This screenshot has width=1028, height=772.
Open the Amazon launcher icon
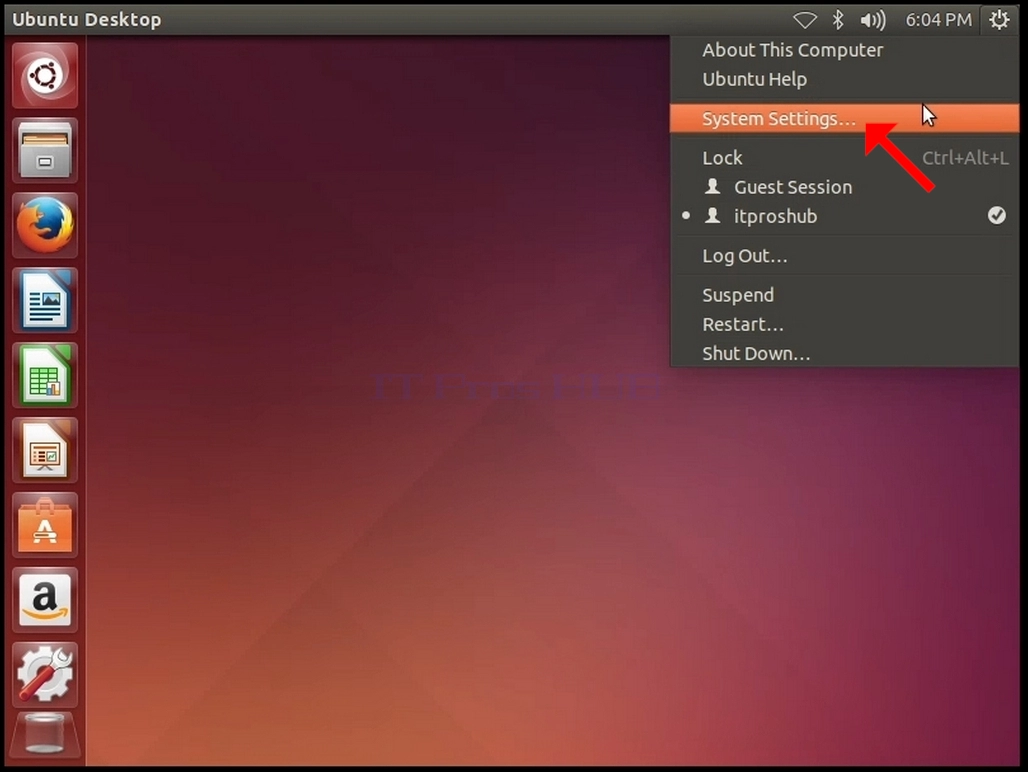45,600
